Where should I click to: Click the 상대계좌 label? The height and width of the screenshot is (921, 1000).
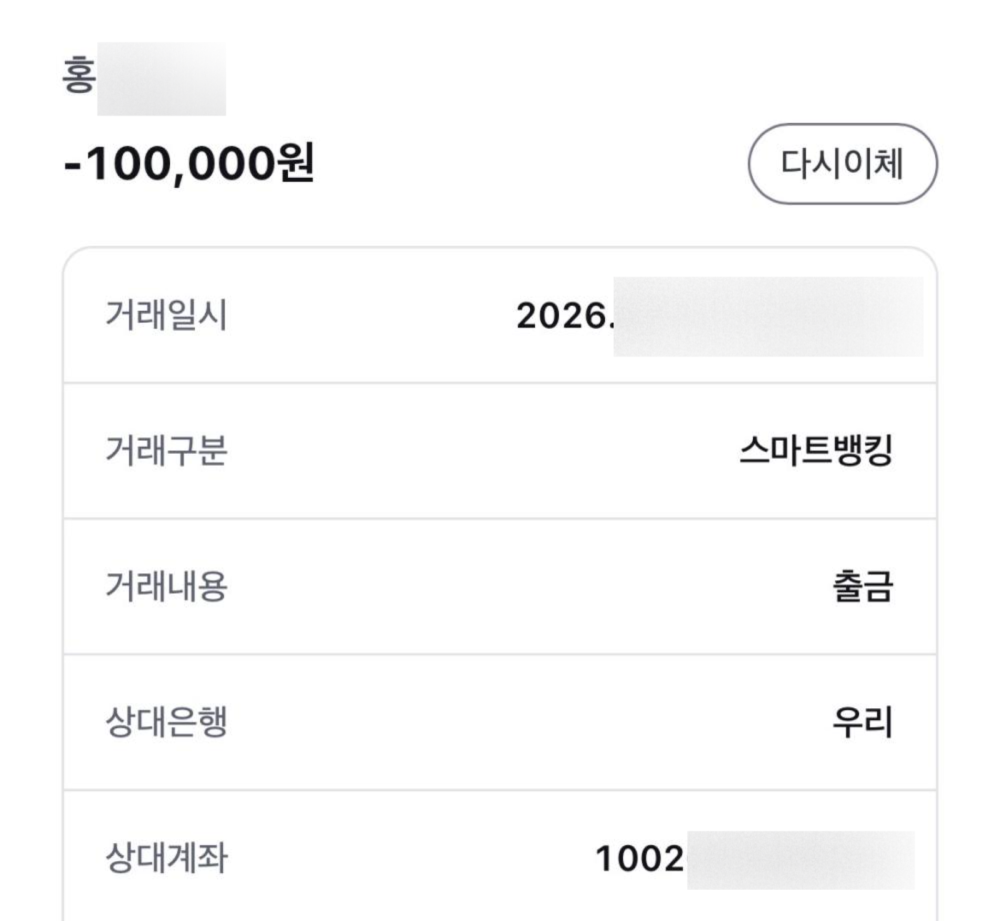166,858
